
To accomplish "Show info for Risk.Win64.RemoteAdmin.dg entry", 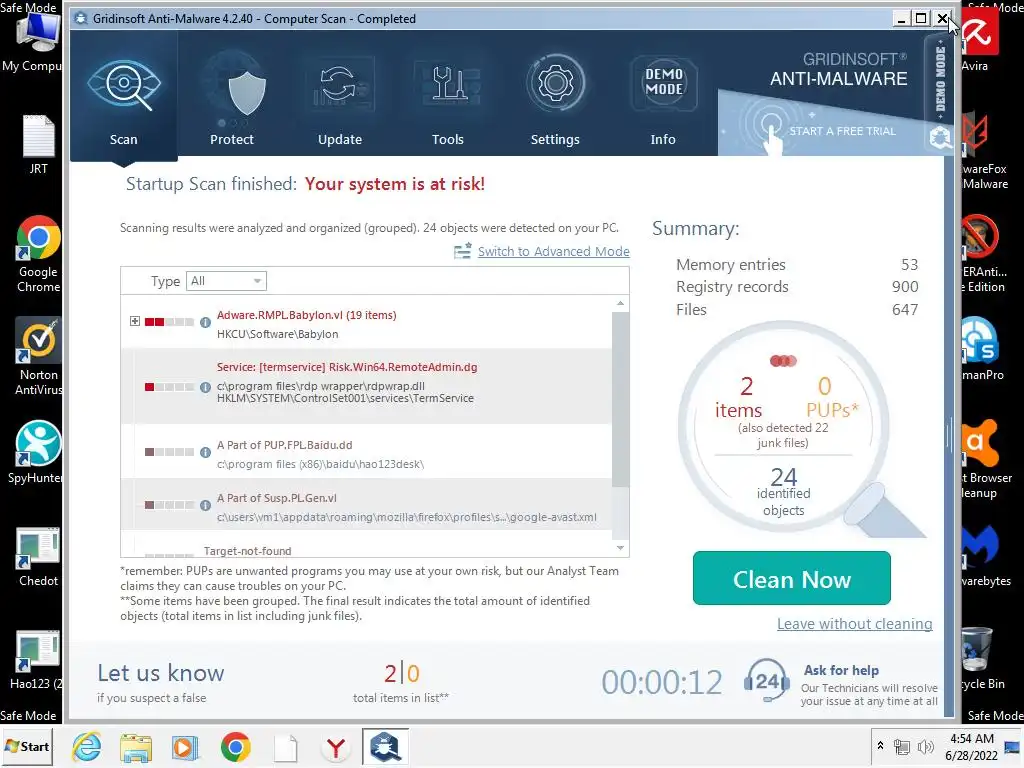I will (x=205, y=387).
